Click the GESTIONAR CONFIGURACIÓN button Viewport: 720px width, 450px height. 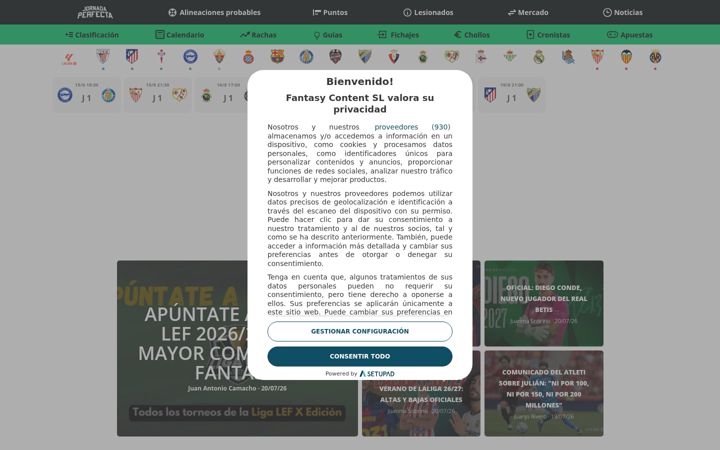(360, 331)
